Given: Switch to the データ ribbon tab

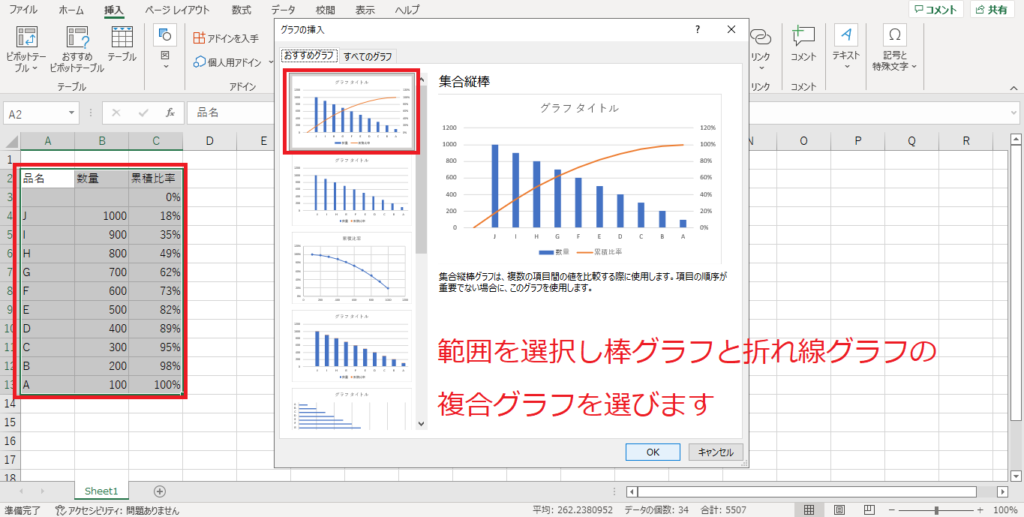Looking at the screenshot, I should click(283, 10).
